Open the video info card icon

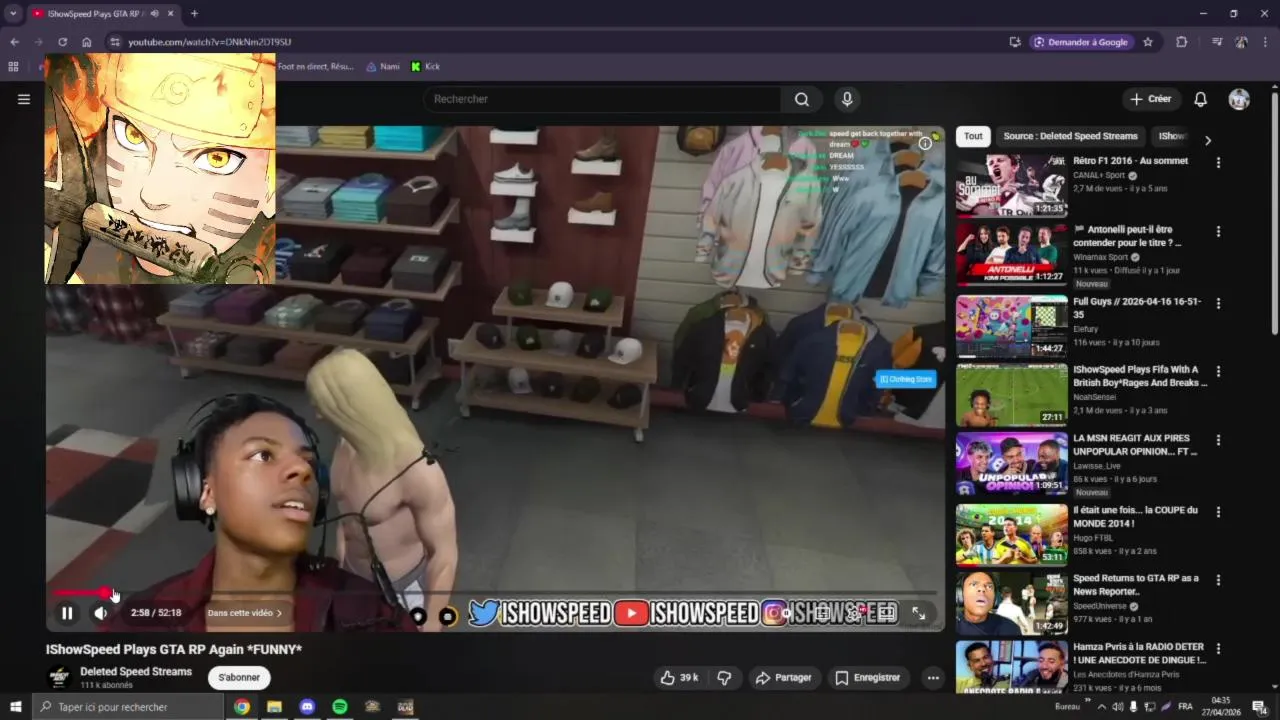click(925, 143)
